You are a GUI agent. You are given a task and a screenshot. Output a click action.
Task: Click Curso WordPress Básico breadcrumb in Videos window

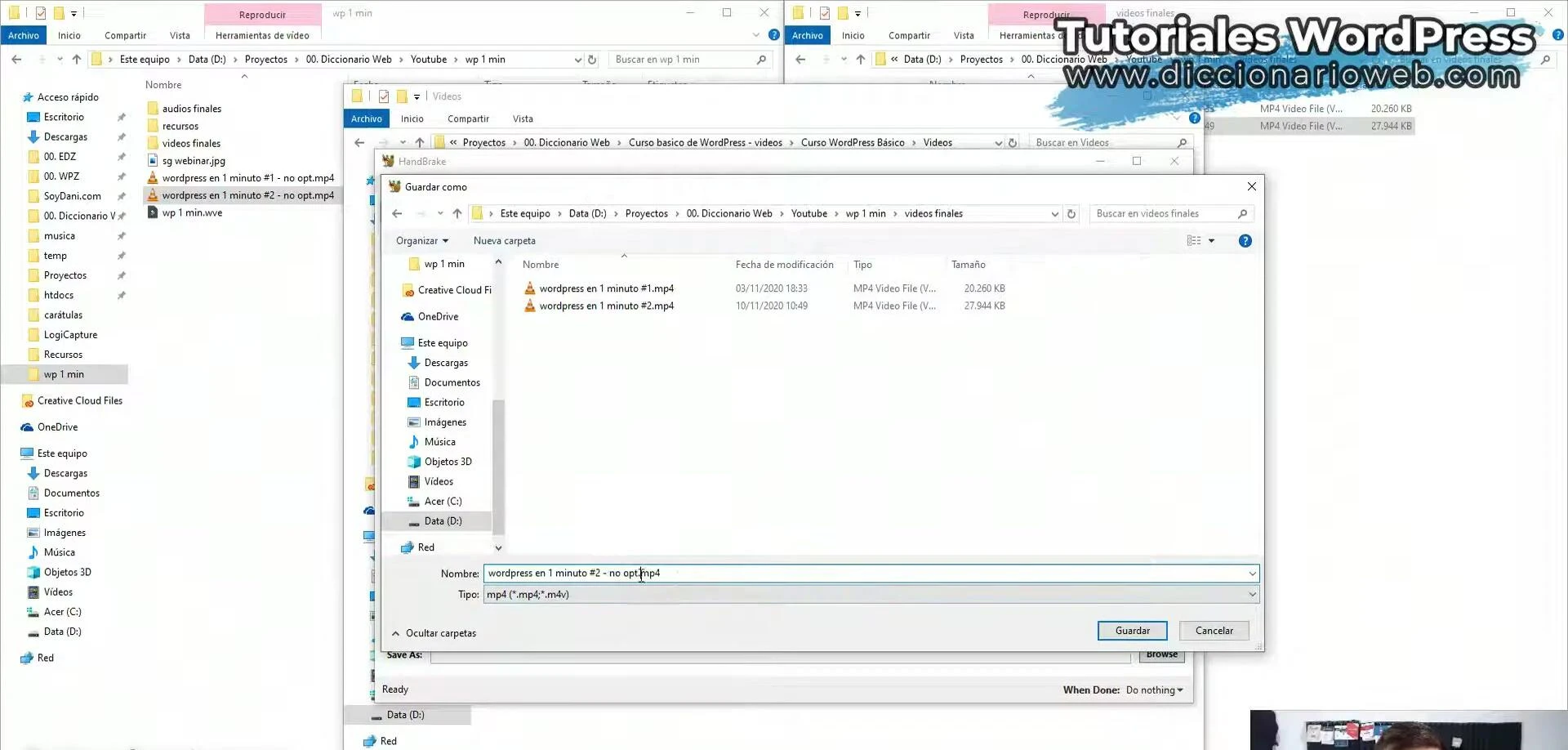853,143
